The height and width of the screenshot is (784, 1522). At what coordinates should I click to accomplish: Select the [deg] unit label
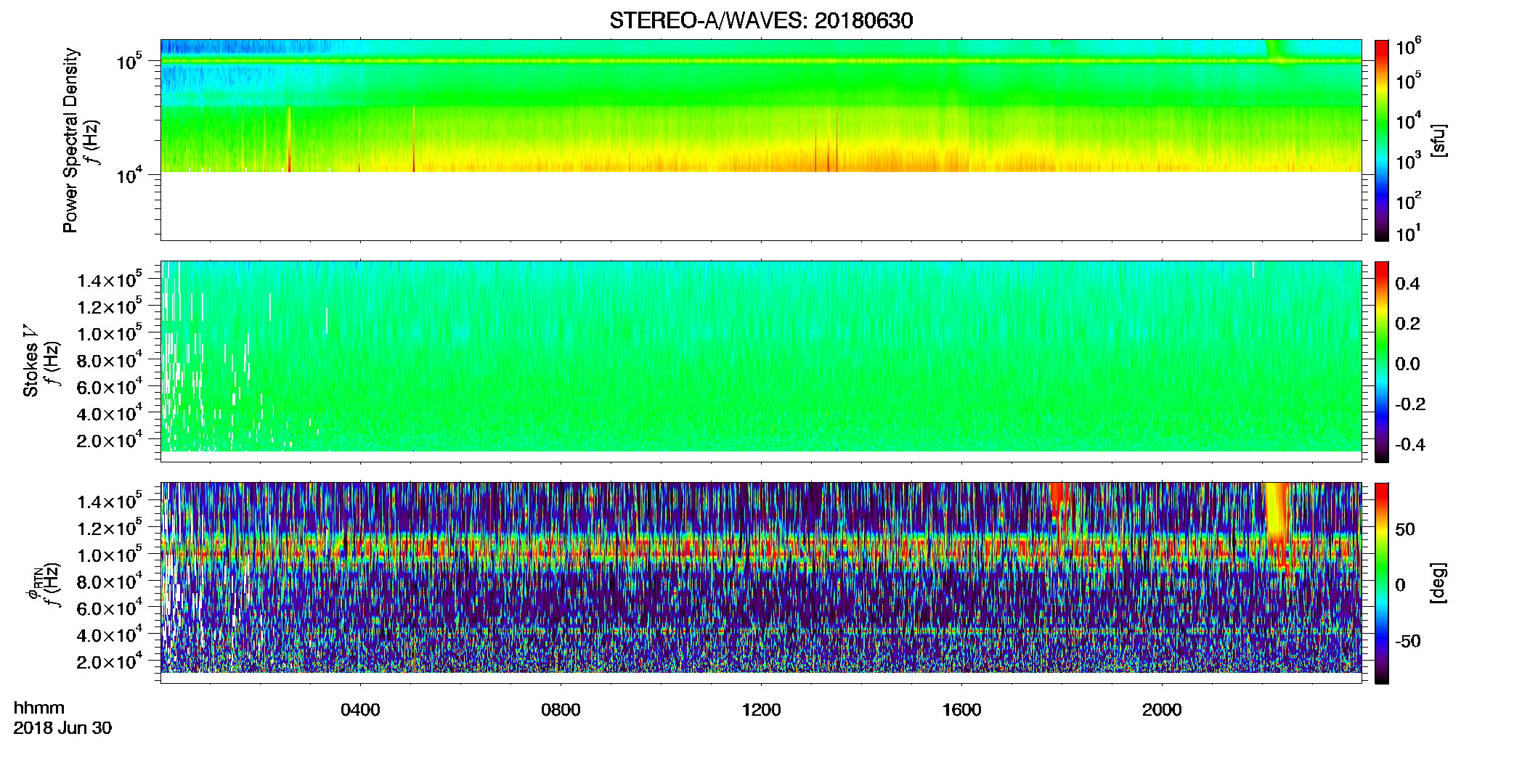[1438, 583]
